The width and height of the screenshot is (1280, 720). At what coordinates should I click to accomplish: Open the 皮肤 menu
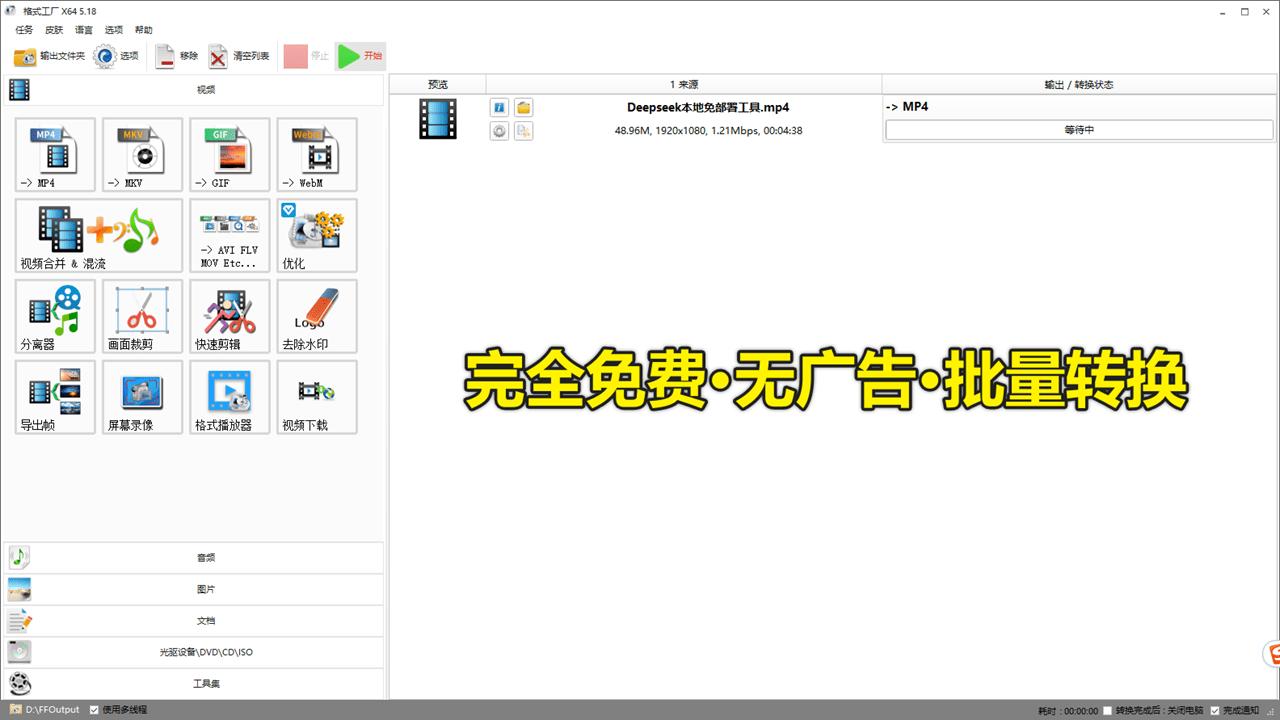(x=54, y=30)
